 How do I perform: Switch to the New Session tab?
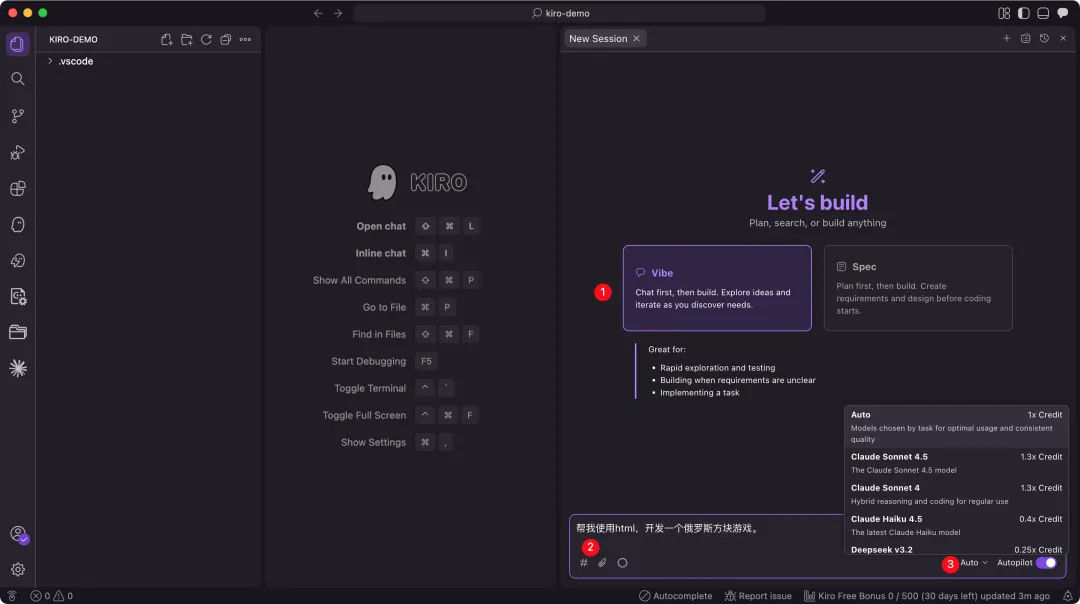598,39
